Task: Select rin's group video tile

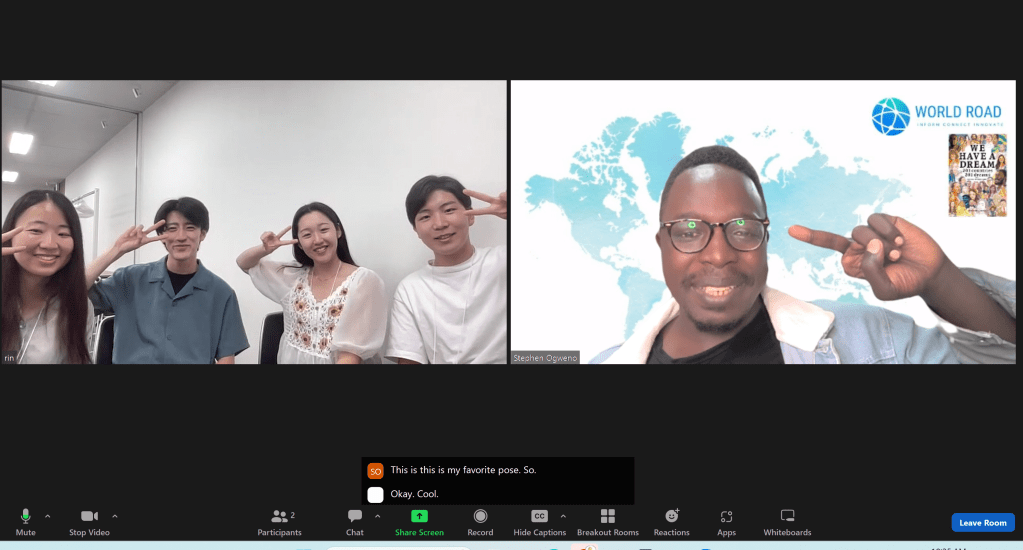Action: (254, 222)
